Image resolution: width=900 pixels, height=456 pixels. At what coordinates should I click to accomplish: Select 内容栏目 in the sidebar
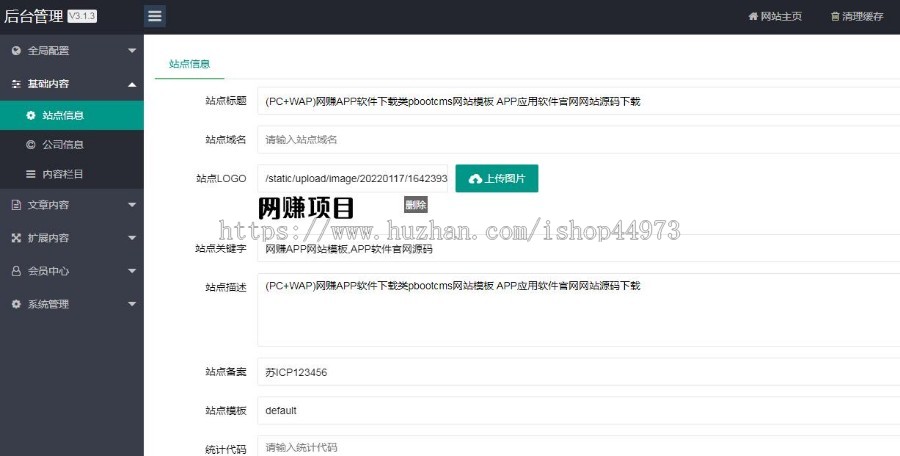tap(72, 174)
